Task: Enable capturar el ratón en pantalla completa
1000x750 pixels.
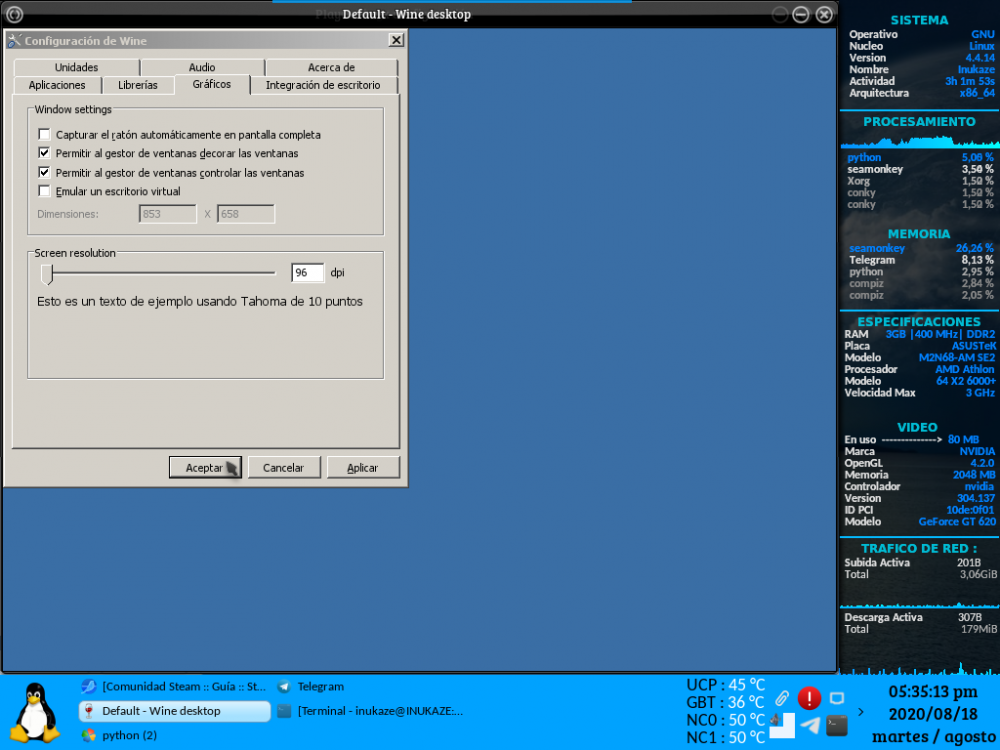Action: [x=44, y=134]
